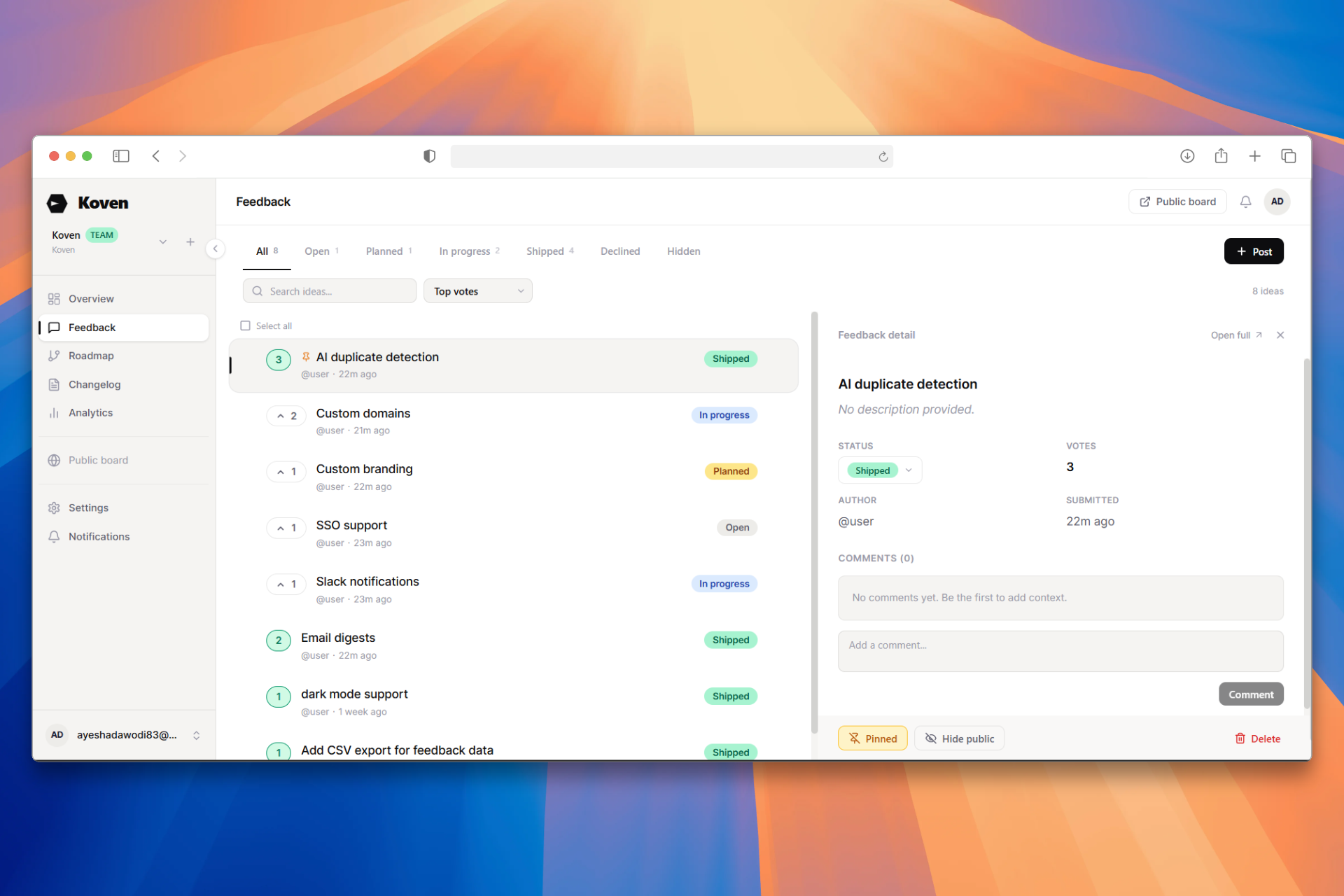Upvote Custom domains idea

coord(286,416)
